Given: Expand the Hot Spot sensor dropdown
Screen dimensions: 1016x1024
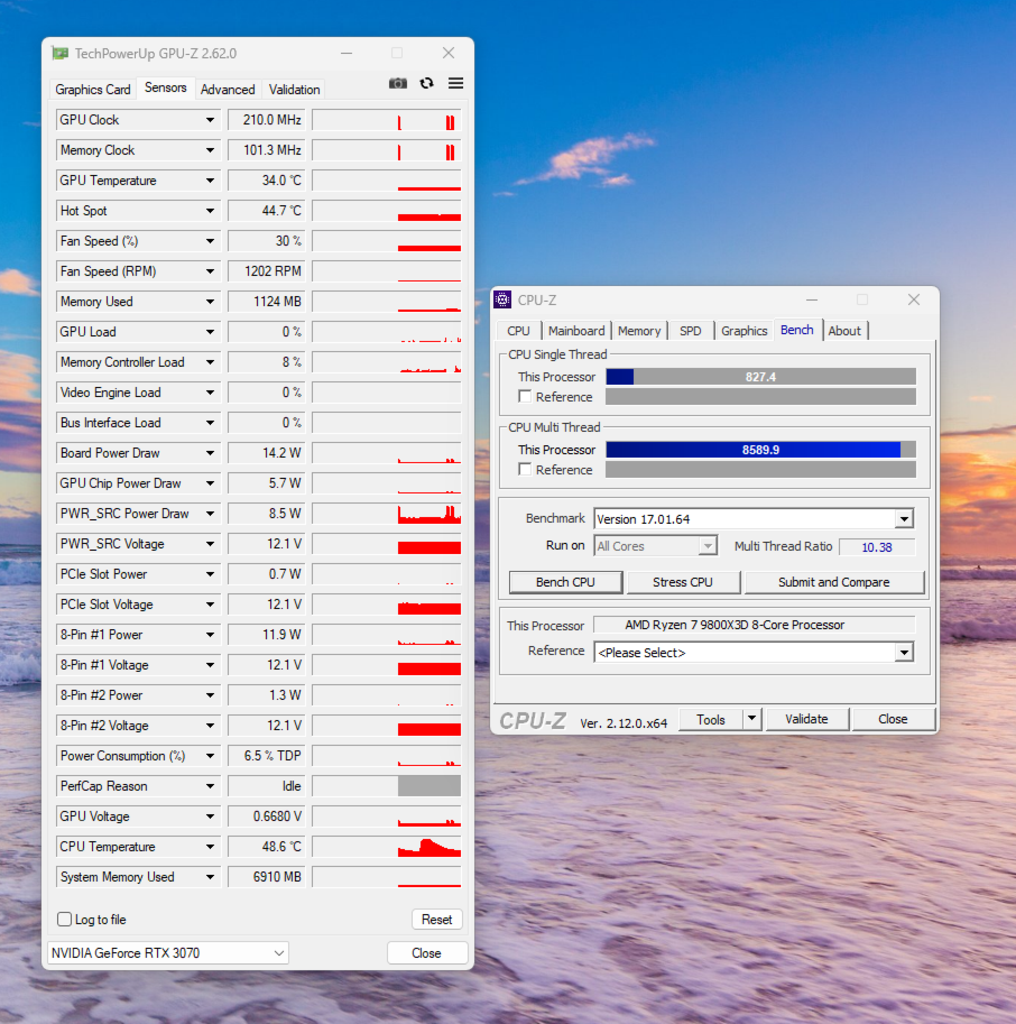Looking at the screenshot, I should pos(210,211).
